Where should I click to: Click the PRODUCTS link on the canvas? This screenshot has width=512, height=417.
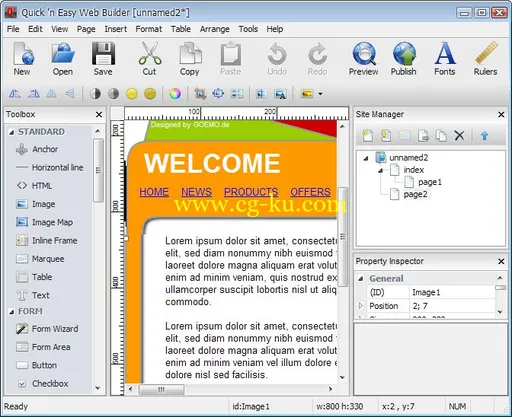251,192
